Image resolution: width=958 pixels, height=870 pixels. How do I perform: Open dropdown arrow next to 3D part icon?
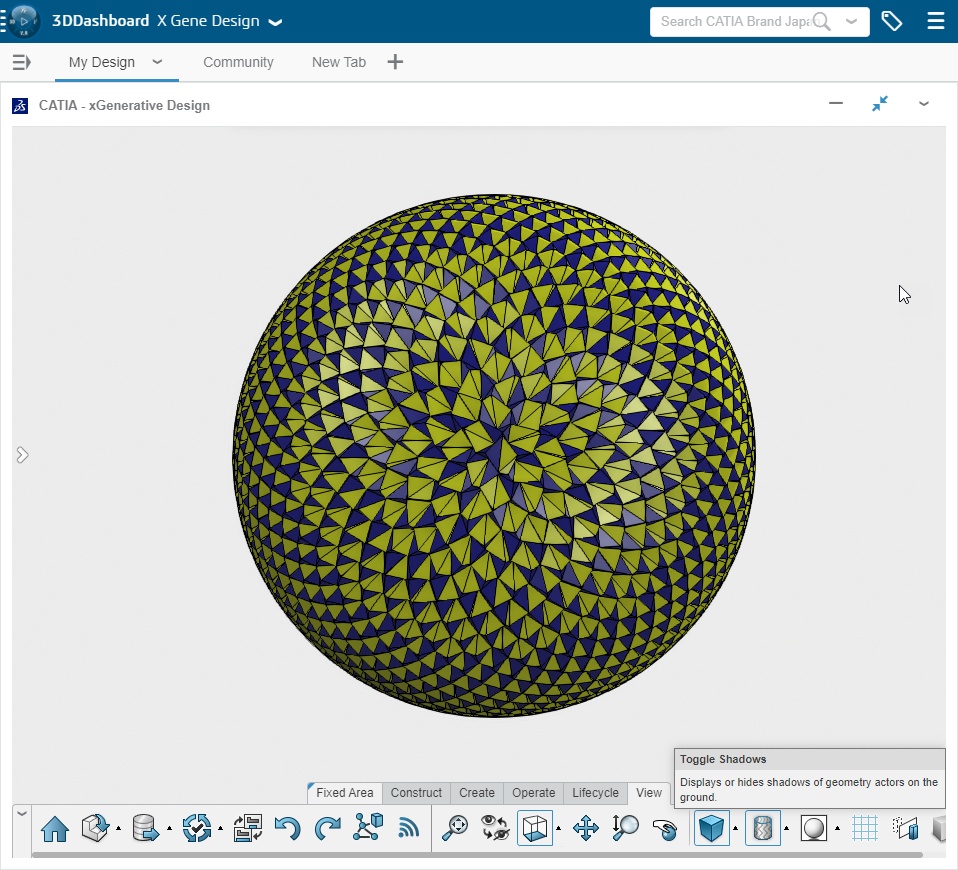click(x=119, y=829)
